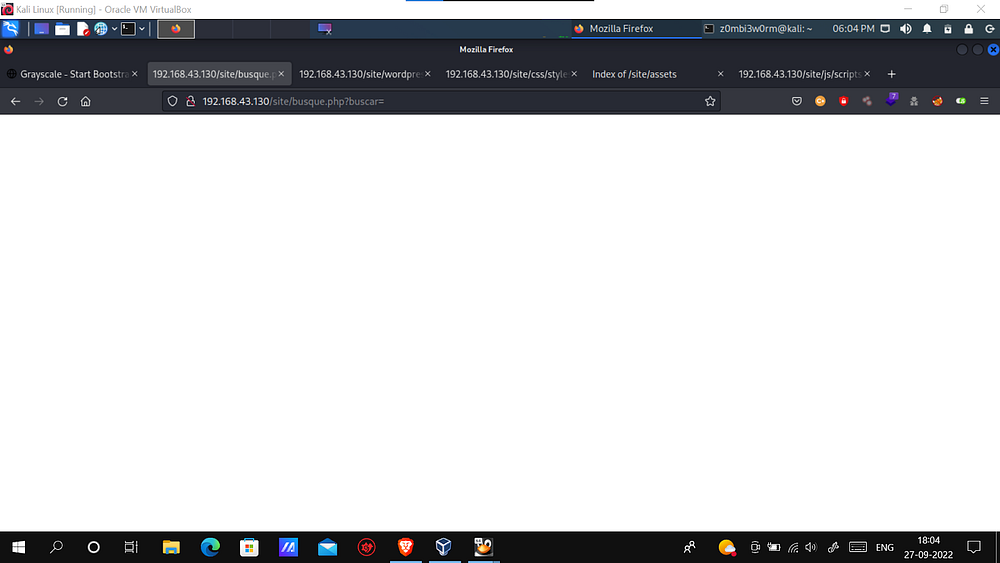The width and height of the screenshot is (1000, 563).
Task: Open a new Firefox tab
Action: tap(892, 74)
